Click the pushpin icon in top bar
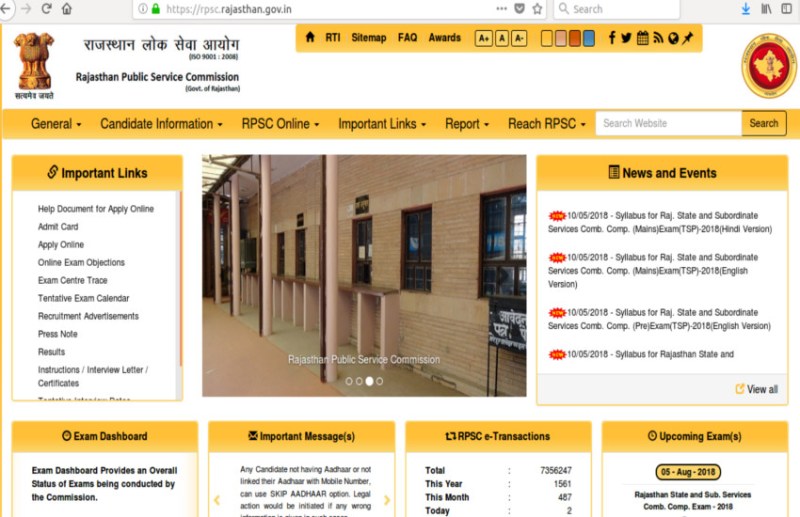The image size is (800, 517). [x=688, y=38]
